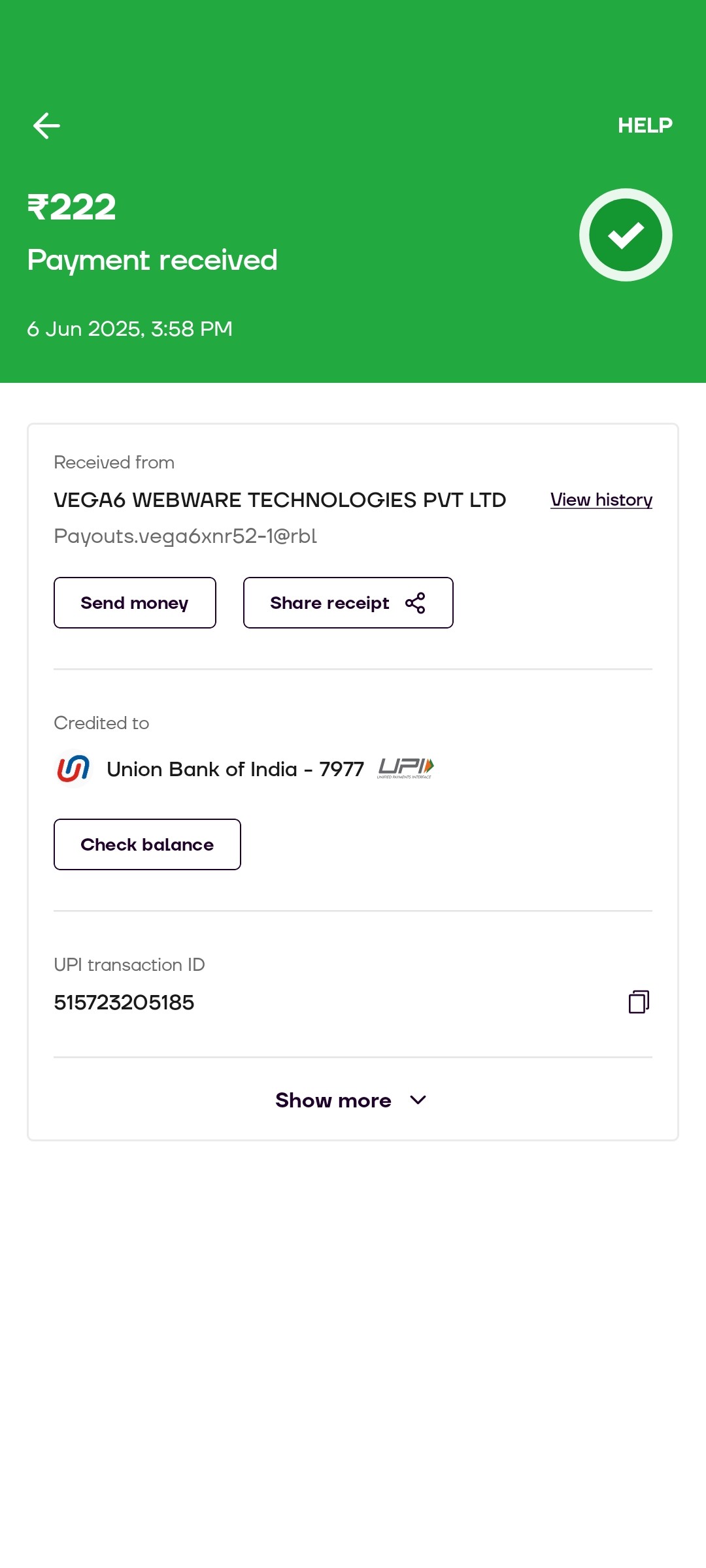Click transaction number 515723205185
The height and width of the screenshot is (1568, 706).
click(x=124, y=1002)
